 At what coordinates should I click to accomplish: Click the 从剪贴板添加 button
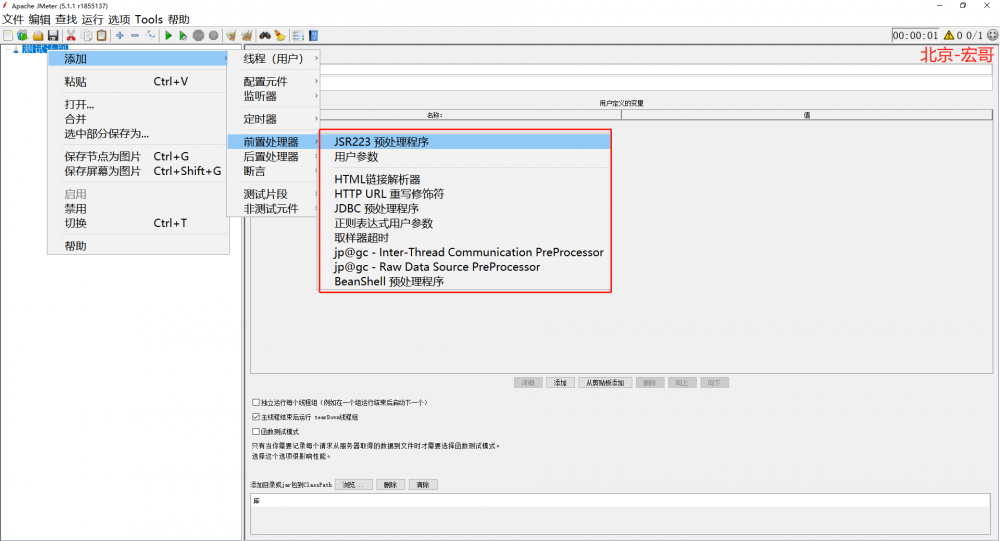(x=605, y=383)
